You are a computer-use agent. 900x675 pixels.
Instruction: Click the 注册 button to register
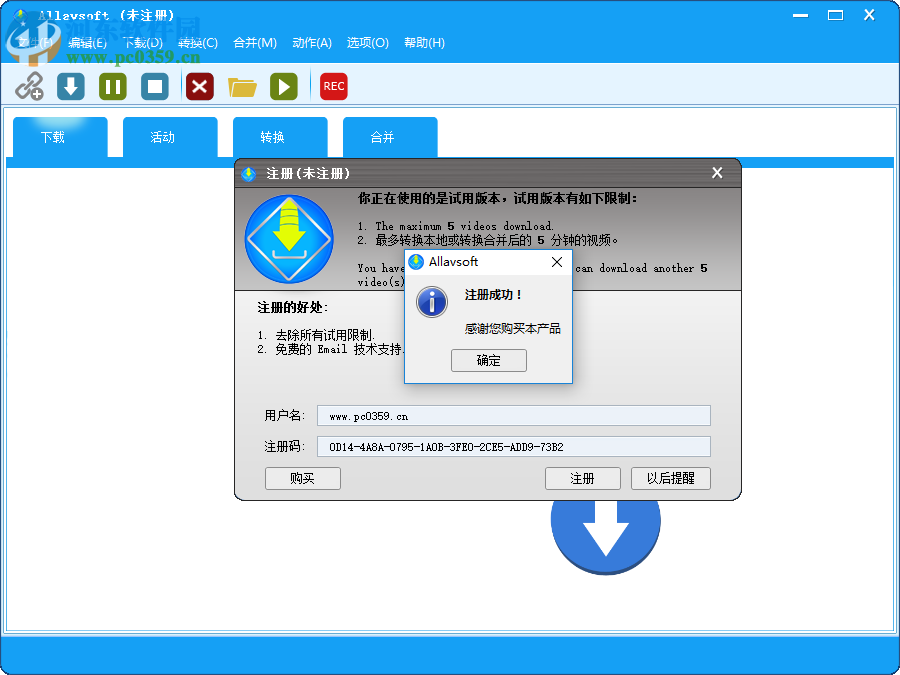[583, 478]
